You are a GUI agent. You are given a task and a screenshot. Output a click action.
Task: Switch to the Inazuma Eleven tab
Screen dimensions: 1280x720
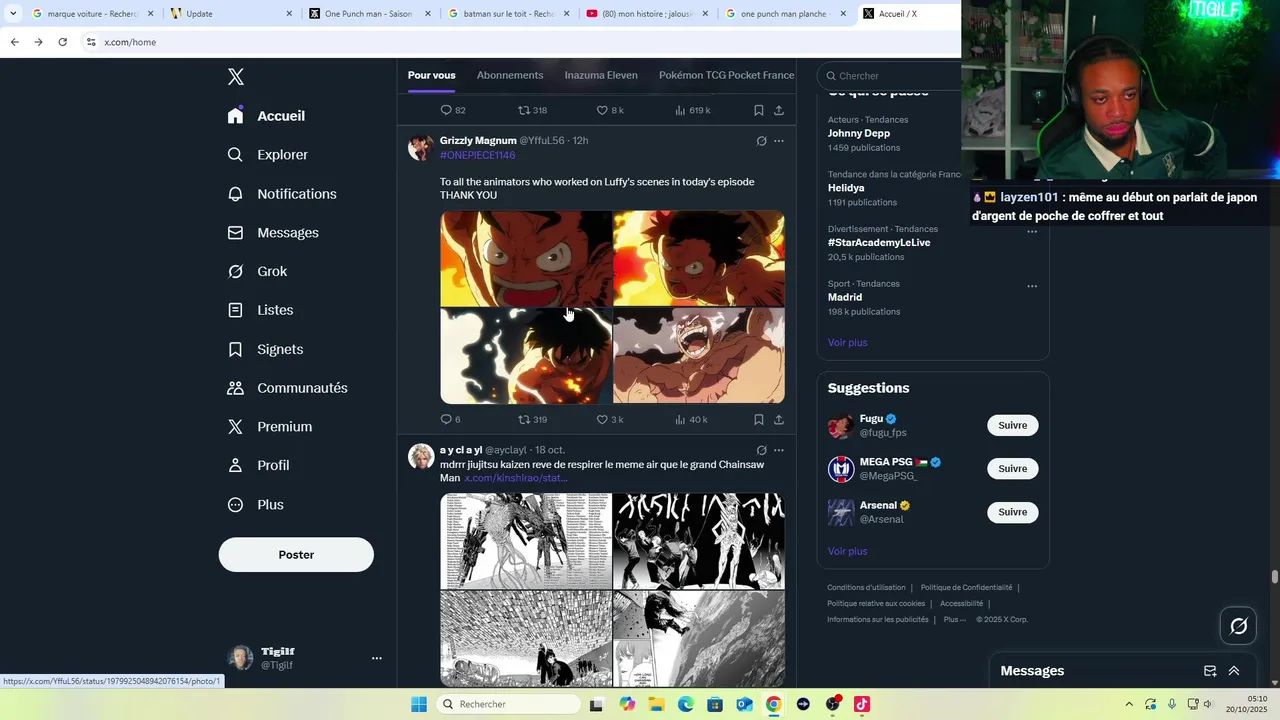click(601, 75)
